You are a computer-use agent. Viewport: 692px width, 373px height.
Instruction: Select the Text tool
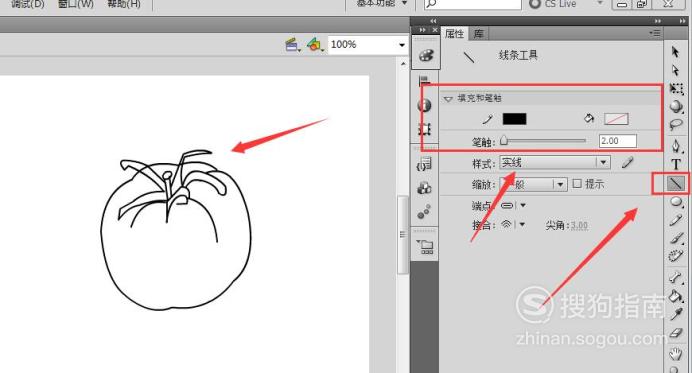(x=676, y=165)
